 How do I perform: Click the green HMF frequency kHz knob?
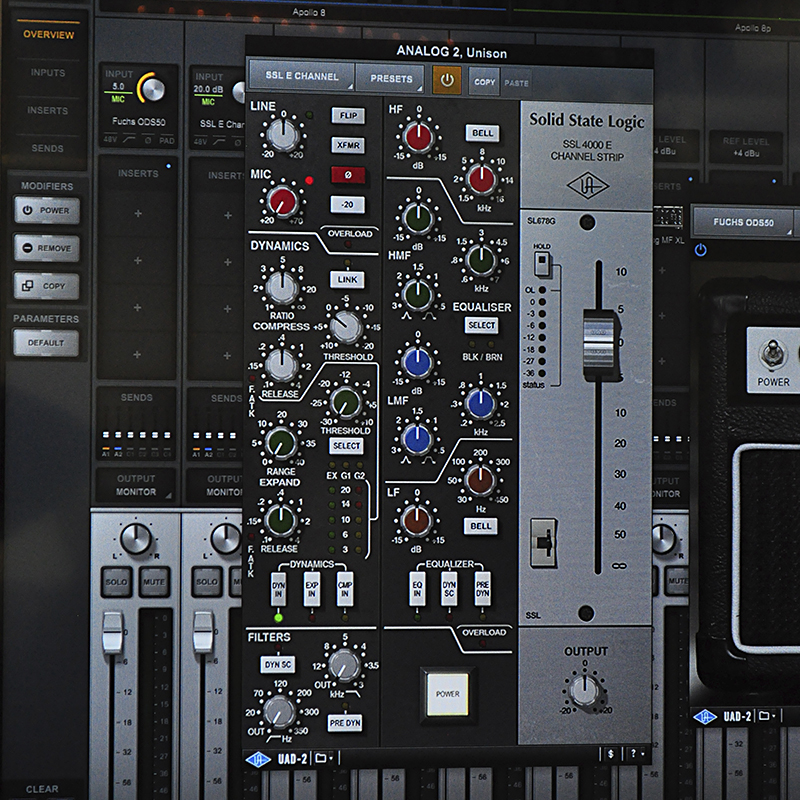[481, 260]
